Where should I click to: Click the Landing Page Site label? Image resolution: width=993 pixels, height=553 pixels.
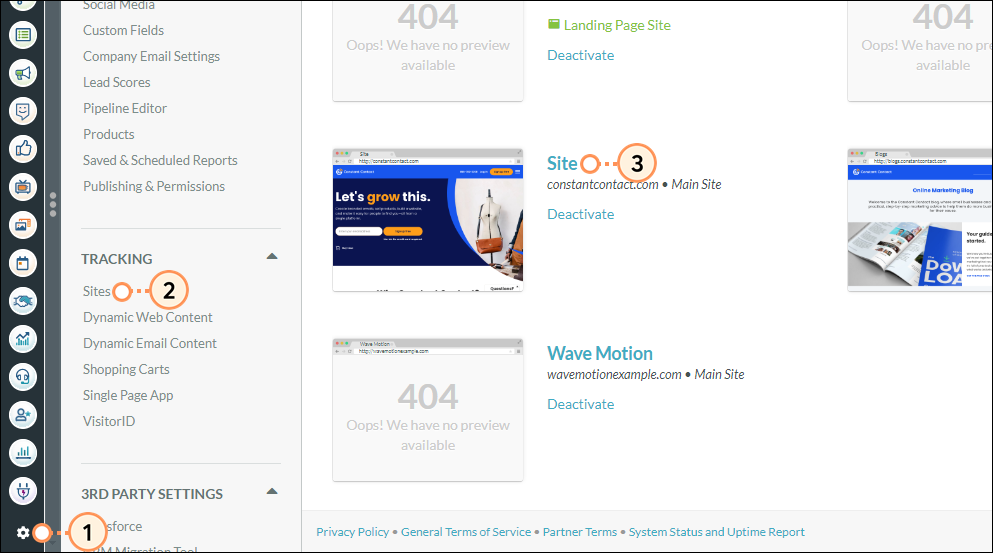pos(617,25)
